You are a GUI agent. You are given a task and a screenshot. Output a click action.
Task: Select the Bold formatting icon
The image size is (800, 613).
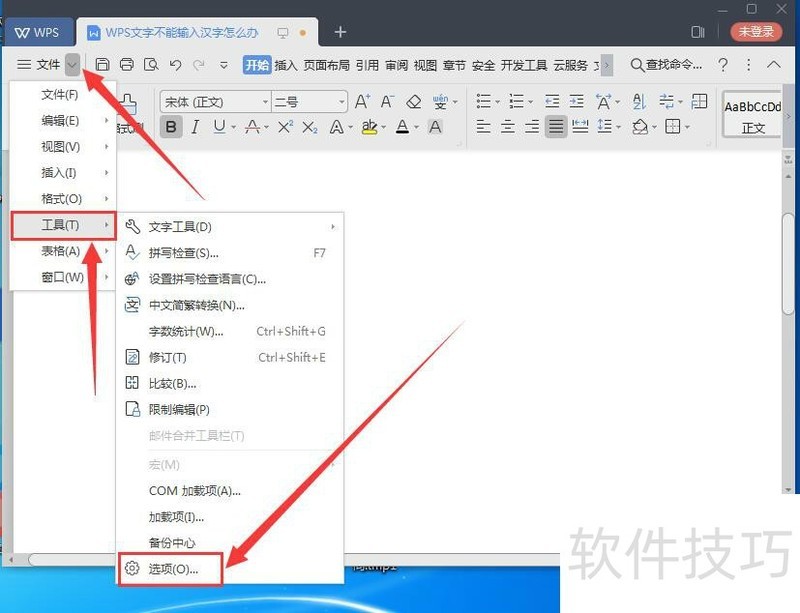(x=171, y=127)
